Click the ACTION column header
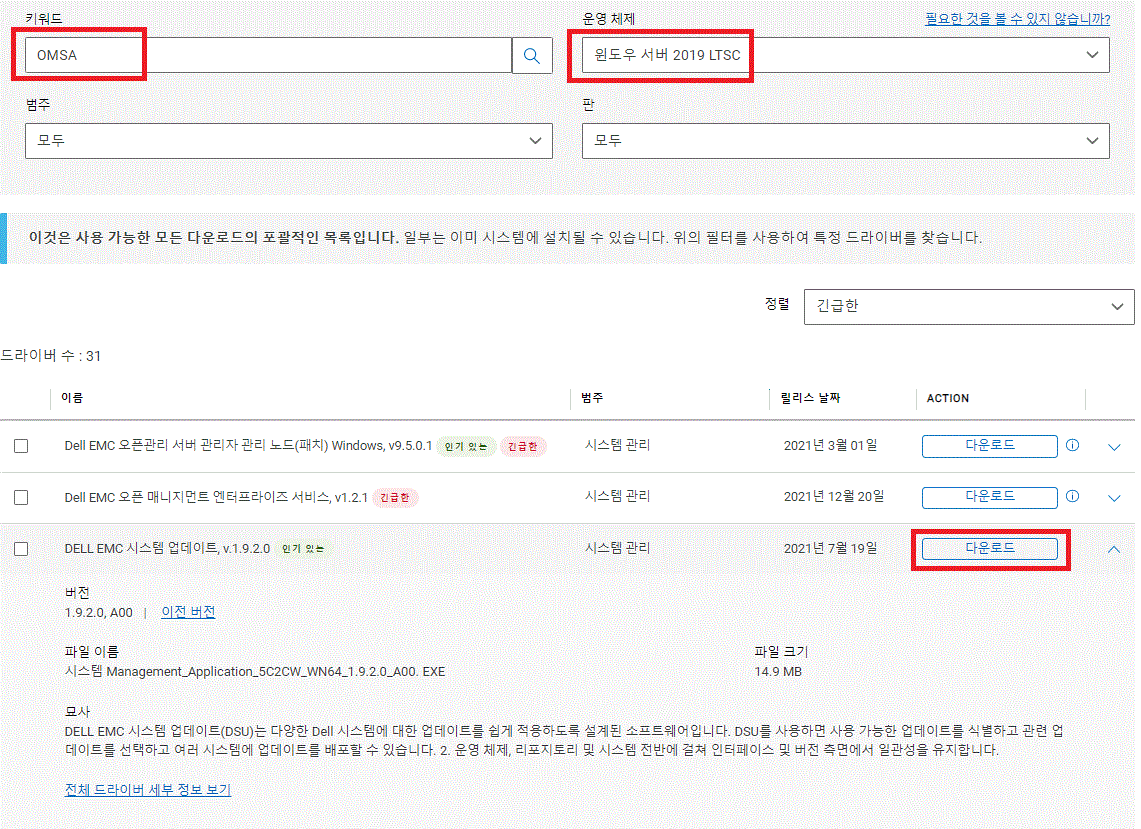Screen dimensions: 1141x829 point(947,398)
